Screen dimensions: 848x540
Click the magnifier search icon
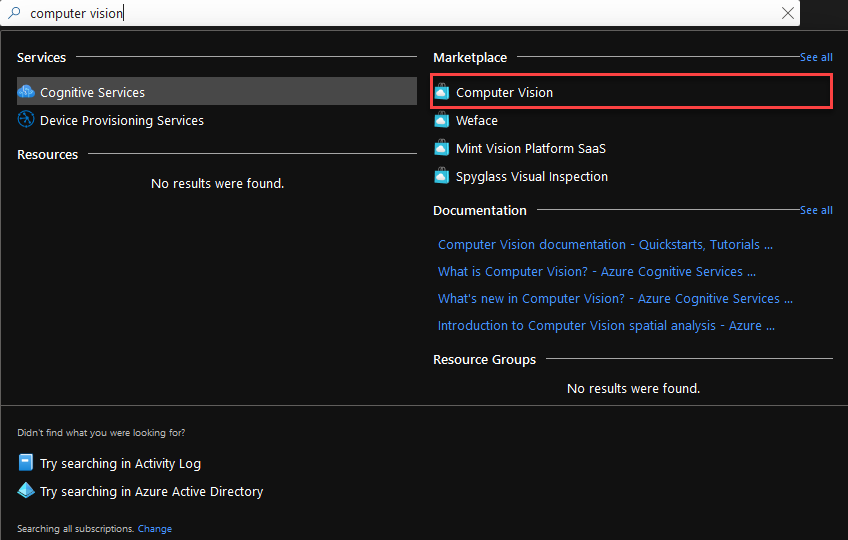click(x=13, y=13)
